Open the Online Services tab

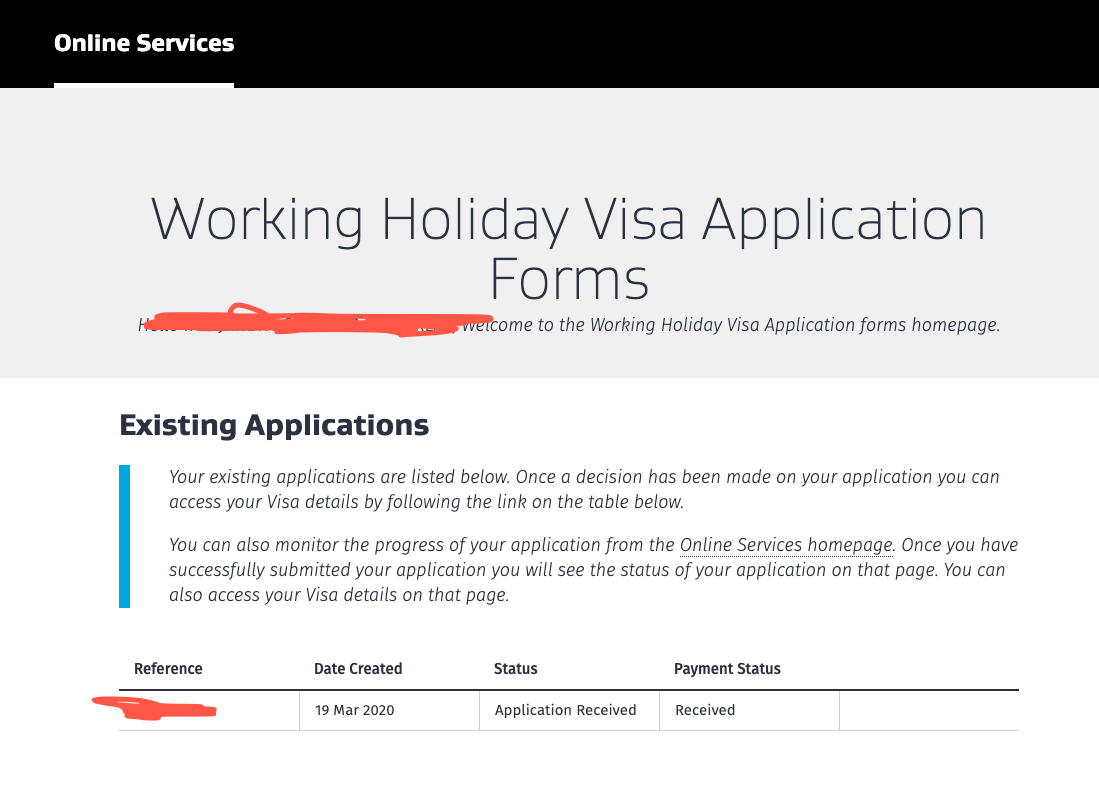pos(144,43)
